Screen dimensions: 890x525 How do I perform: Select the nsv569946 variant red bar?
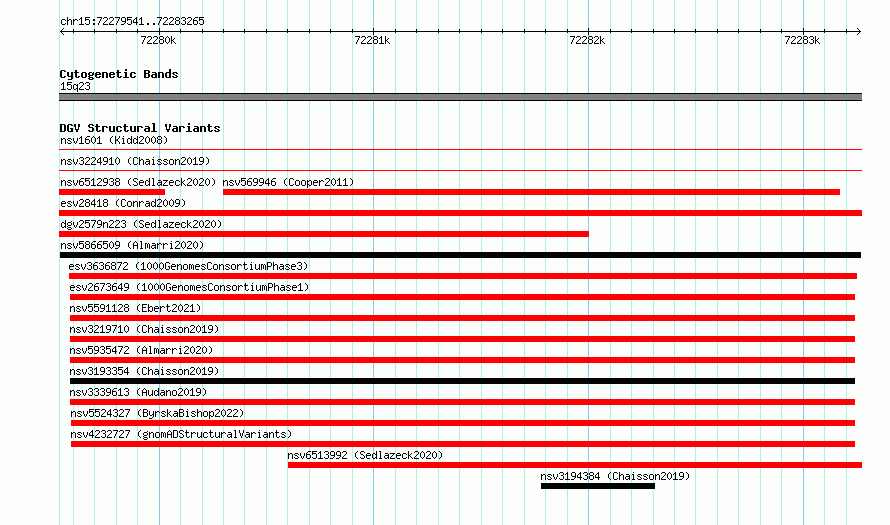531,192
